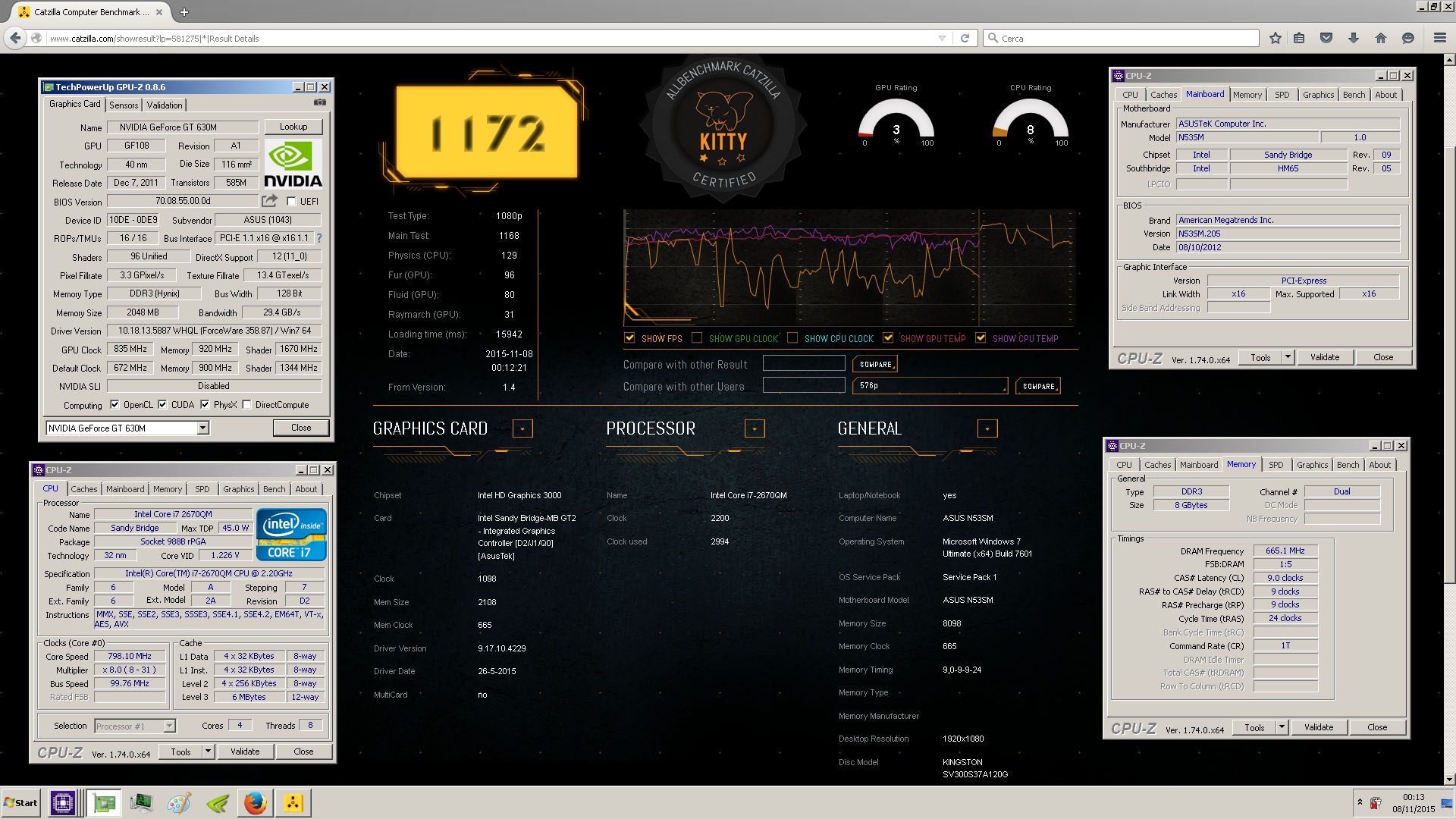
Task: Click the monitor taskbar icon next to GPU-Z
Action: pyautogui.click(x=141, y=803)
